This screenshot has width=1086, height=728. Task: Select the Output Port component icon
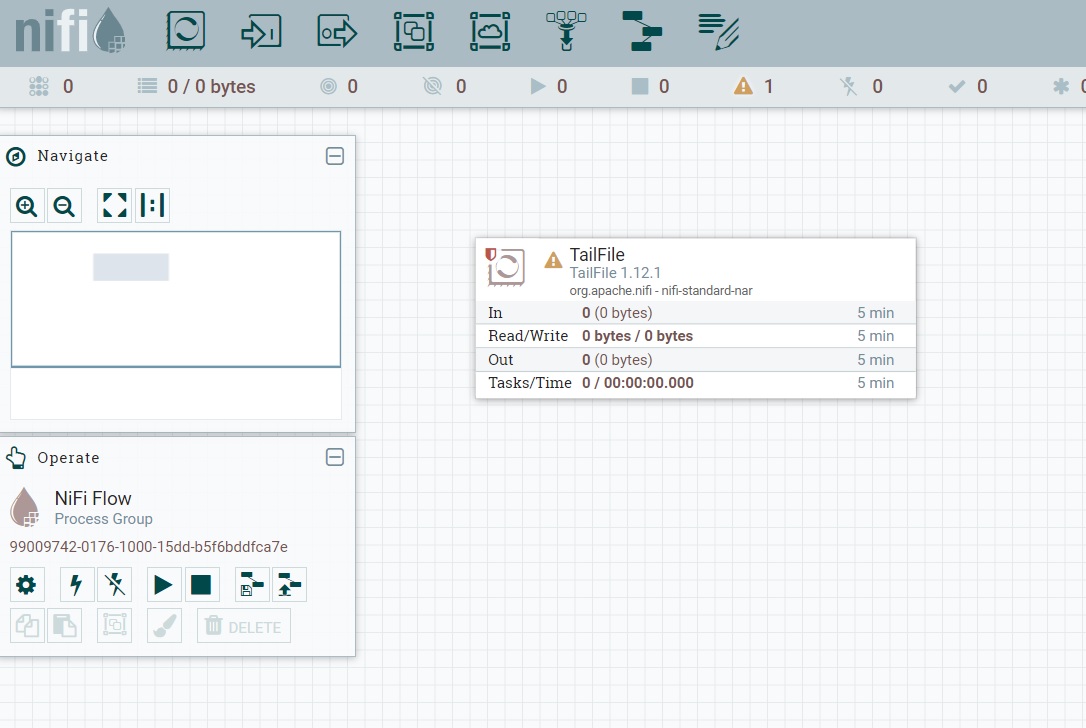click(337, 31)
